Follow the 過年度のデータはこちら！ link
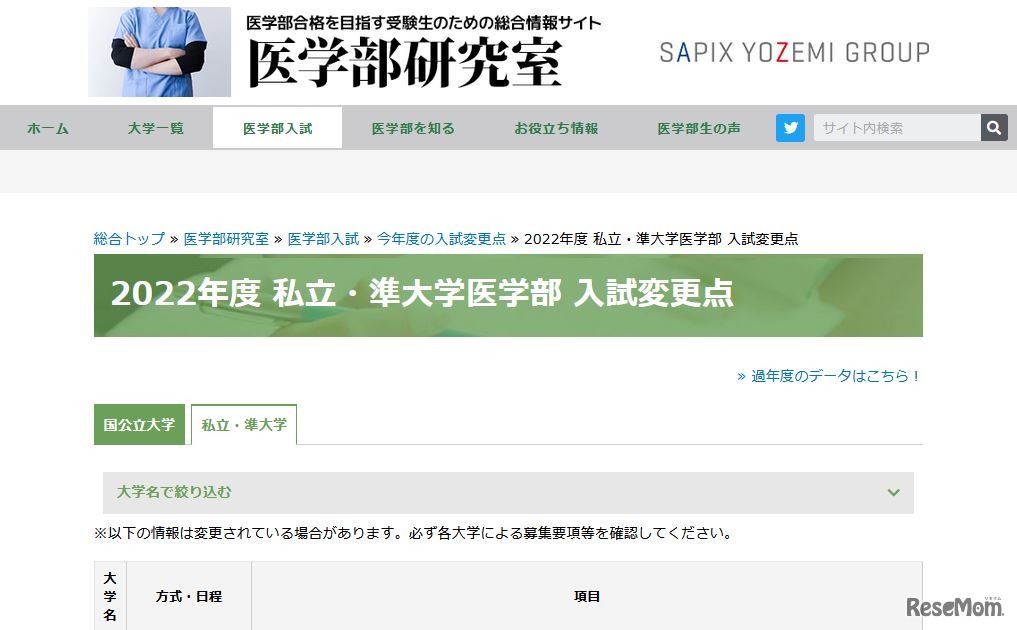Image resolution: width=1017 pixels, height=630 pixels. click(x=830, y=375)
